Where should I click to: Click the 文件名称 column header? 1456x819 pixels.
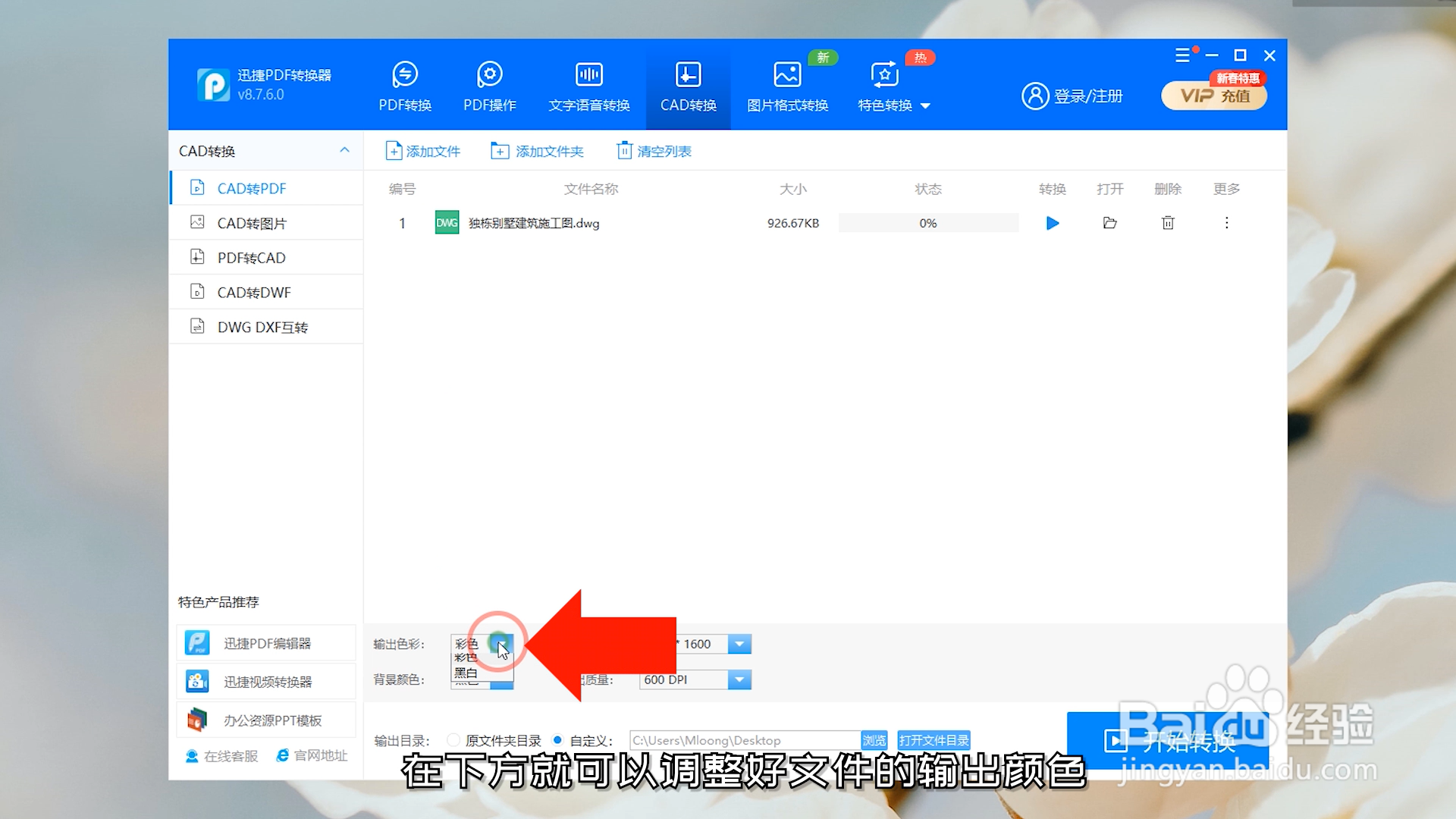(591, 189)
